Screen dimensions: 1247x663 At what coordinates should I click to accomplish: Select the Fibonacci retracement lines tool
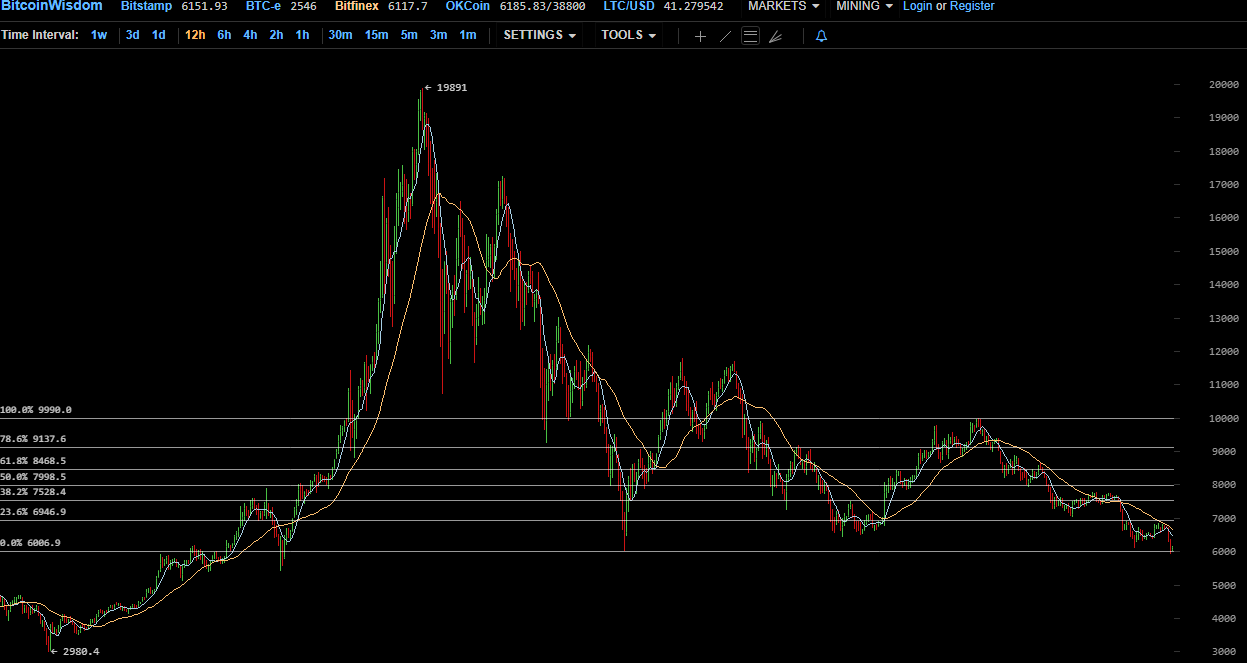750,36
